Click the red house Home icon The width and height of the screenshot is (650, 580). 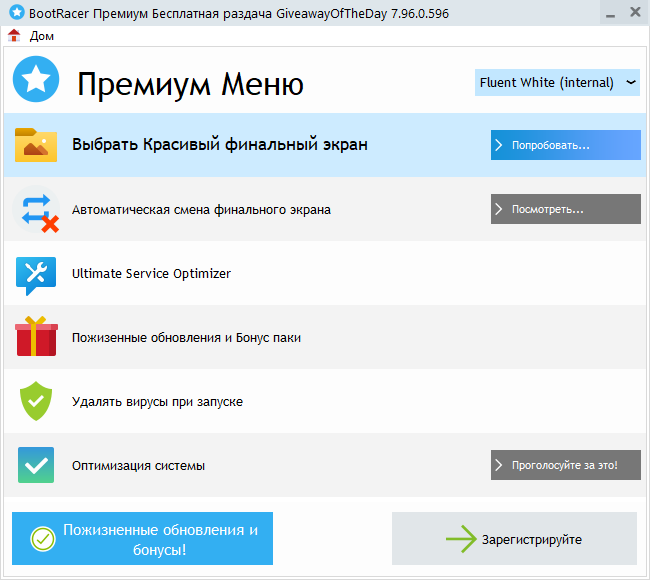14,36
